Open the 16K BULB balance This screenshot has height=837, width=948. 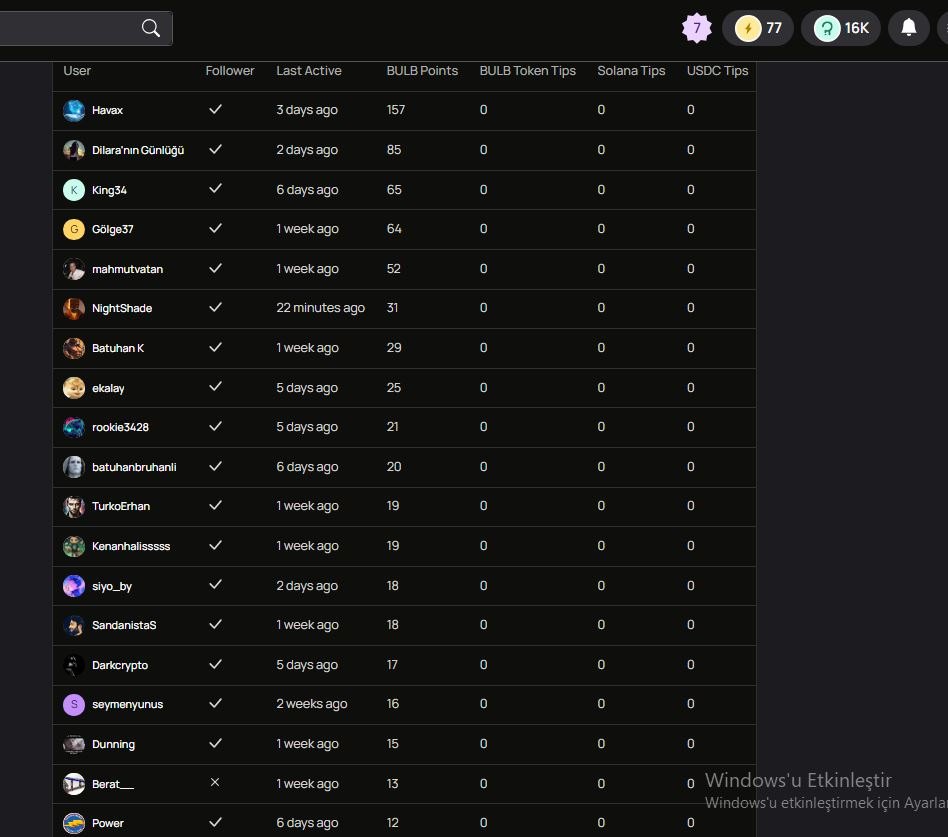[x=841, y=28]
